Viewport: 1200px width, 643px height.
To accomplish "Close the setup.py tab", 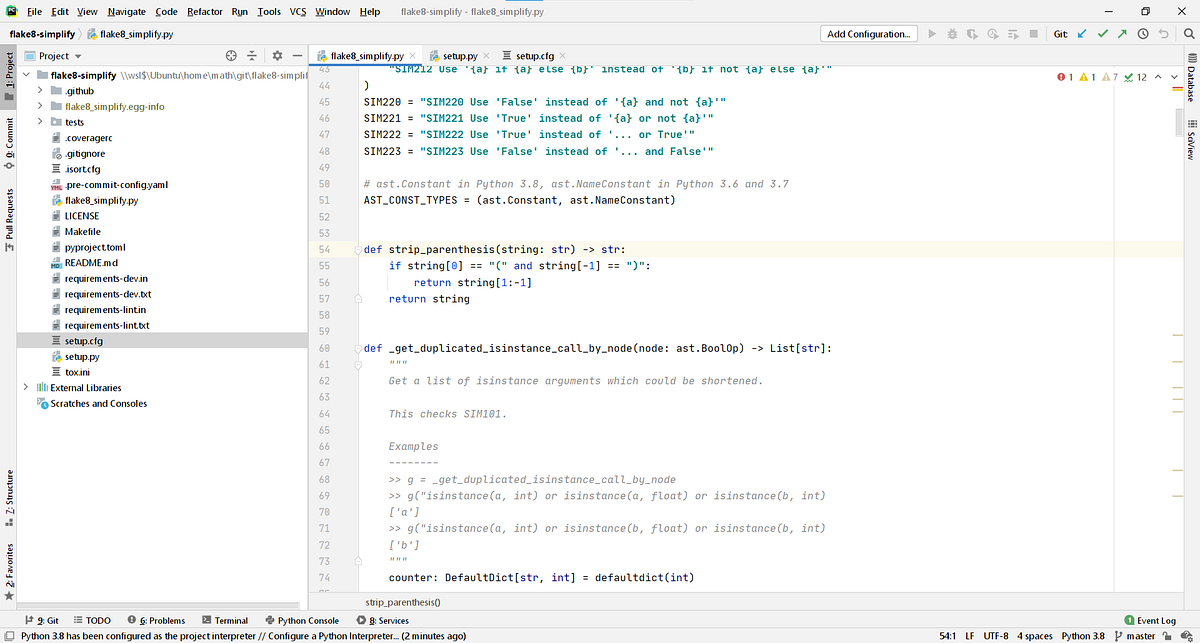I will coord(485,56).
